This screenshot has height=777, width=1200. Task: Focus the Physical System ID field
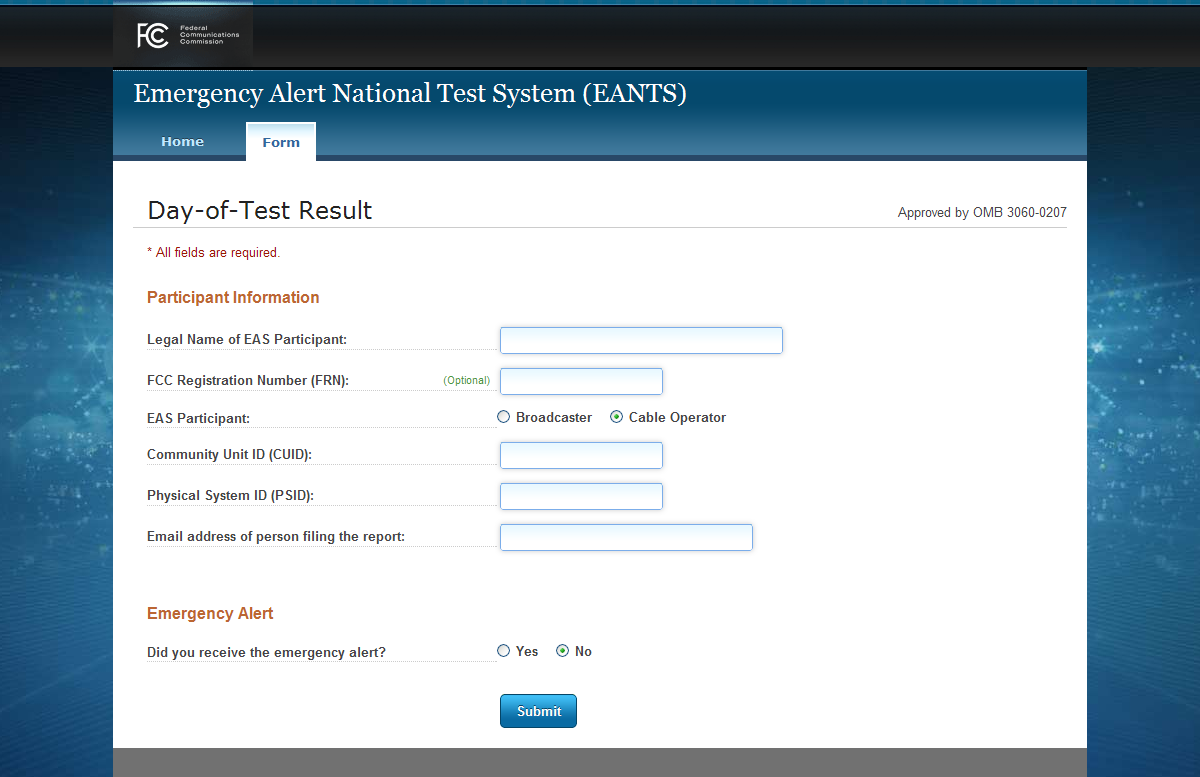point(581,496)
